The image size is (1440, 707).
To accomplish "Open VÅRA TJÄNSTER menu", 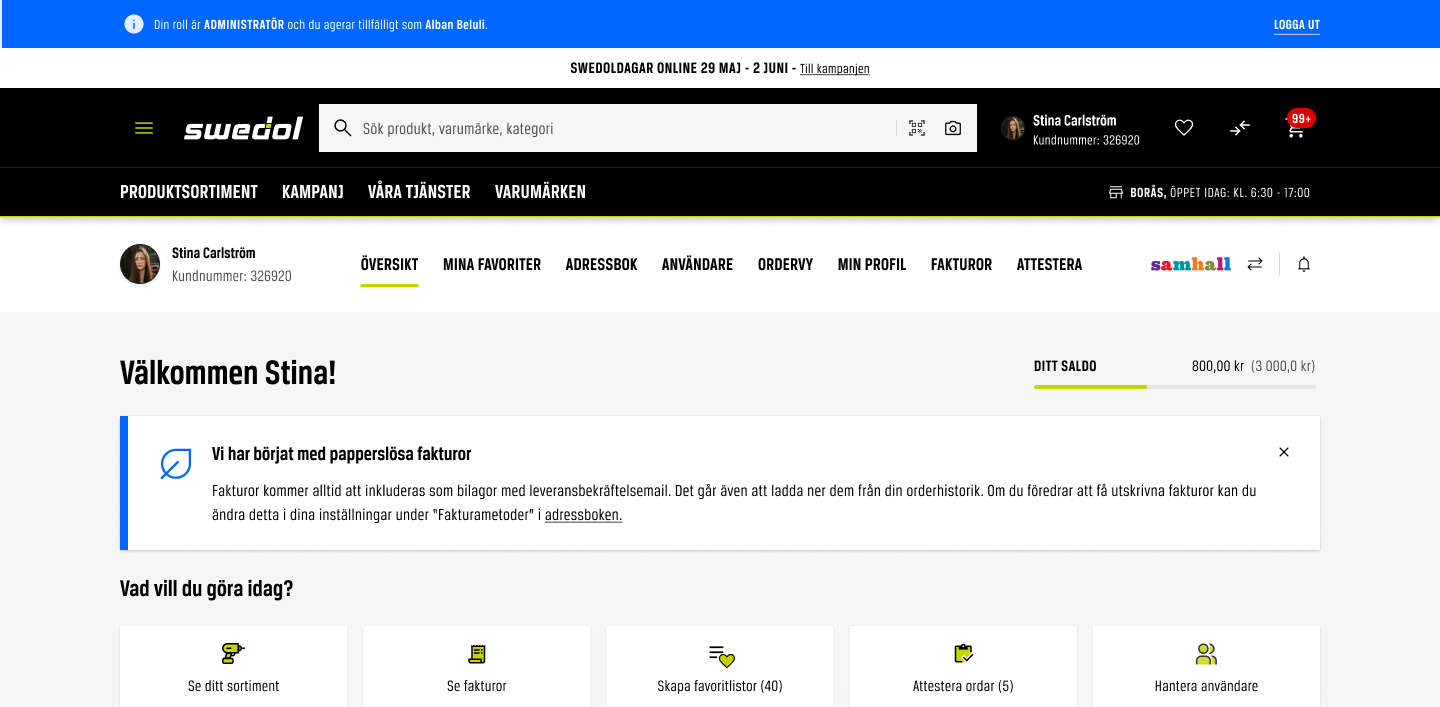I will pyautogui.click(x=419, y=192).
